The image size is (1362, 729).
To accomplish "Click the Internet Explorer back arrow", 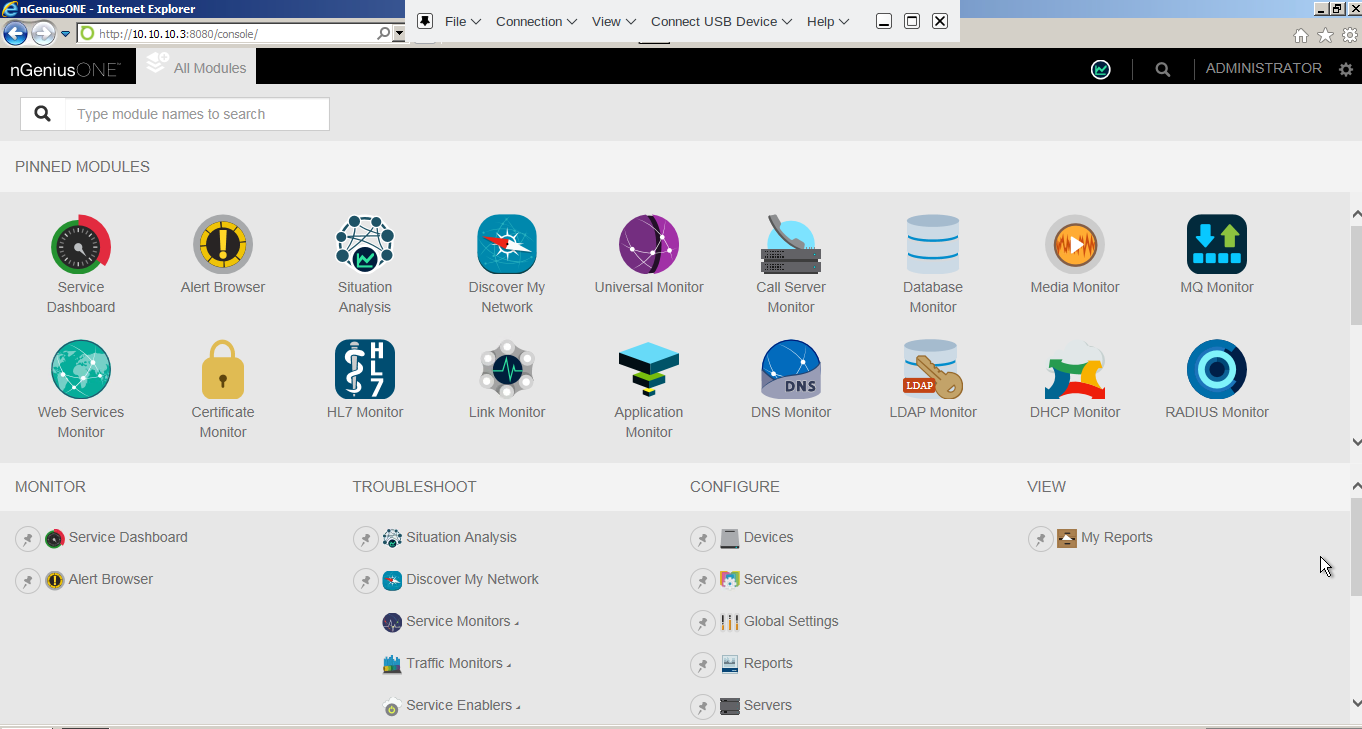I will coord(15,34).
